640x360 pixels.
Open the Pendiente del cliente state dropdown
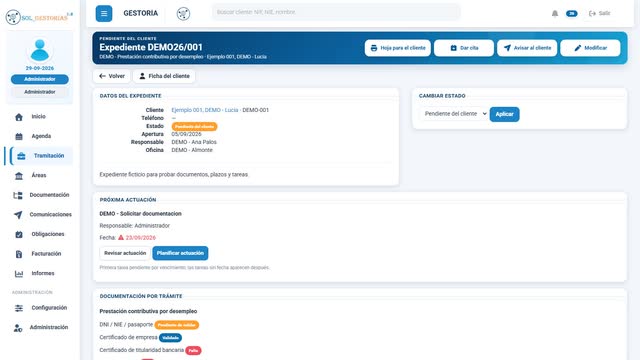[454, 114]
